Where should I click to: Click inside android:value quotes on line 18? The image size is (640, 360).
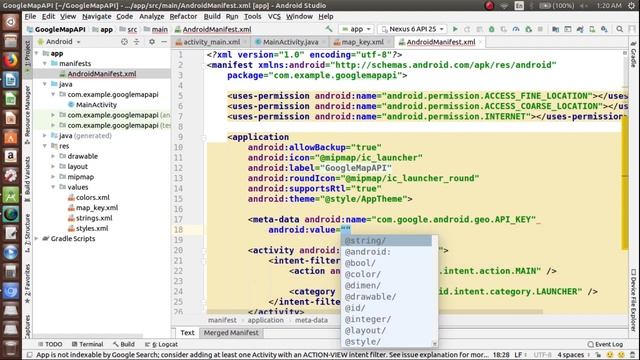coord(346,230)
